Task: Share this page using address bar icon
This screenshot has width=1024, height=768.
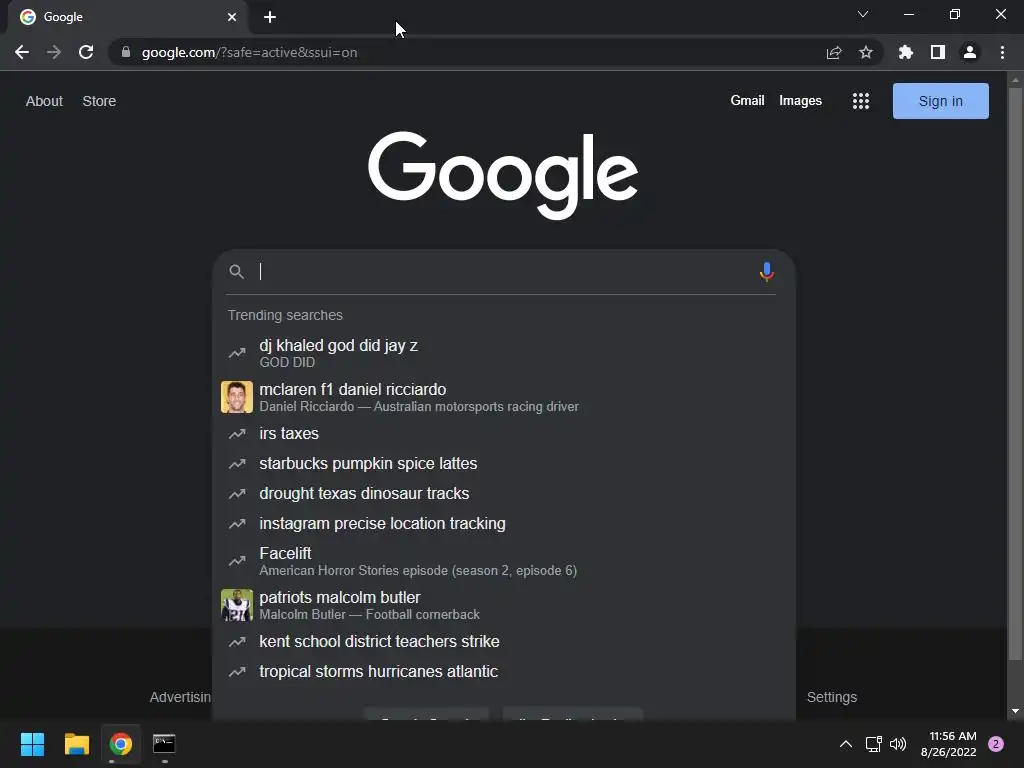Action: coord(834,52)
